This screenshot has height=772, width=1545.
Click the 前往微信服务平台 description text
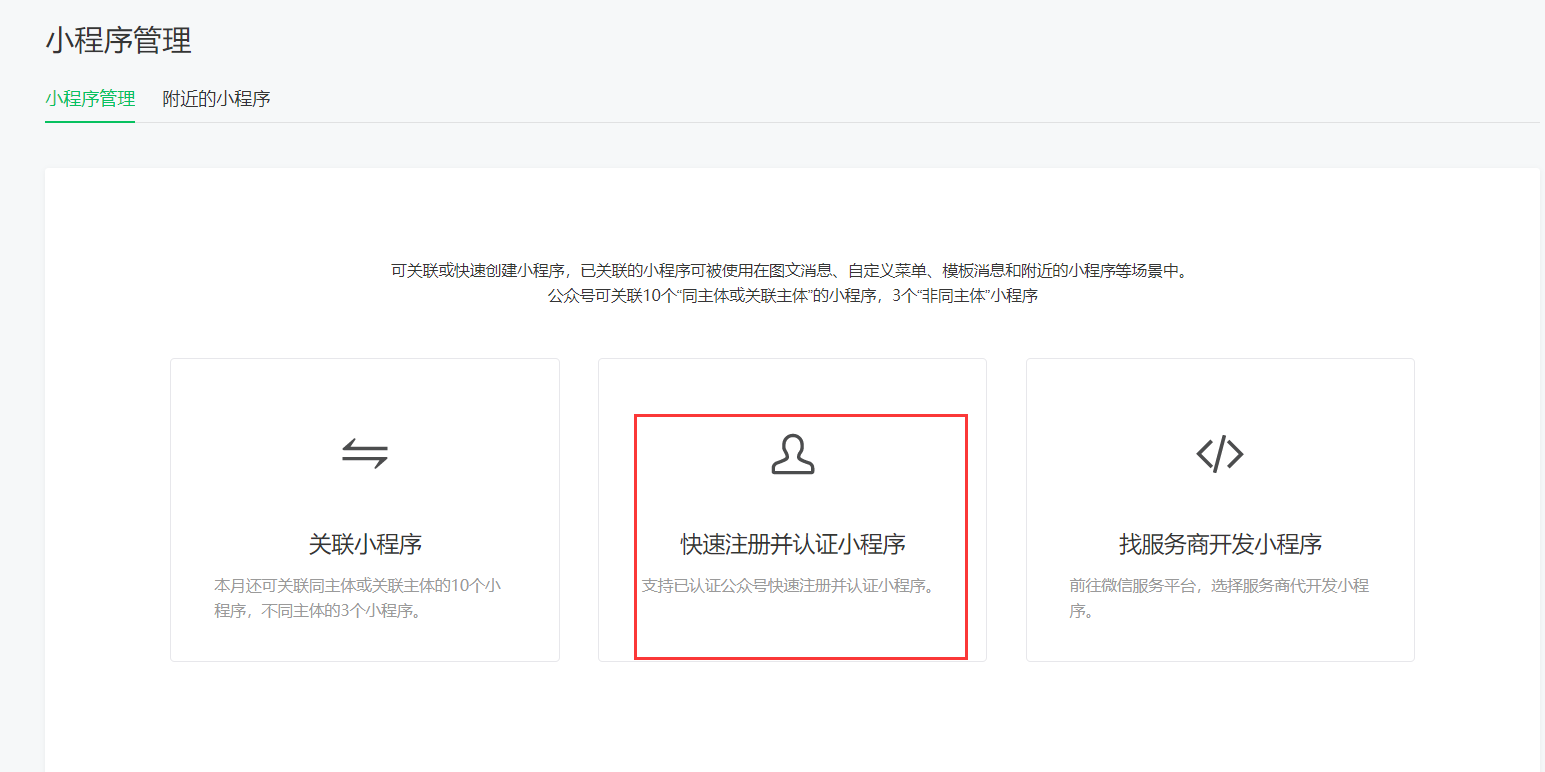pos(1219,598)
